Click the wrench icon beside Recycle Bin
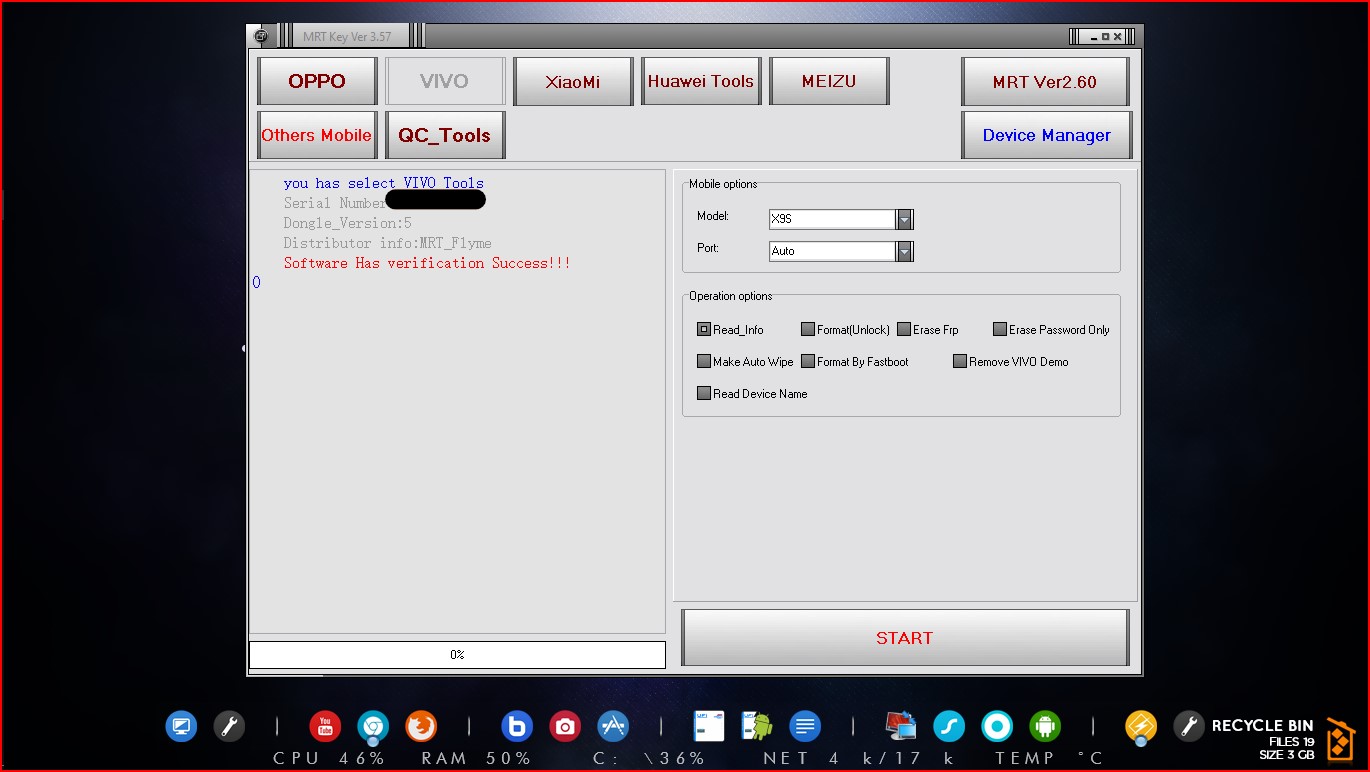Screen dimensions: 1370x772 point(1189,726)
